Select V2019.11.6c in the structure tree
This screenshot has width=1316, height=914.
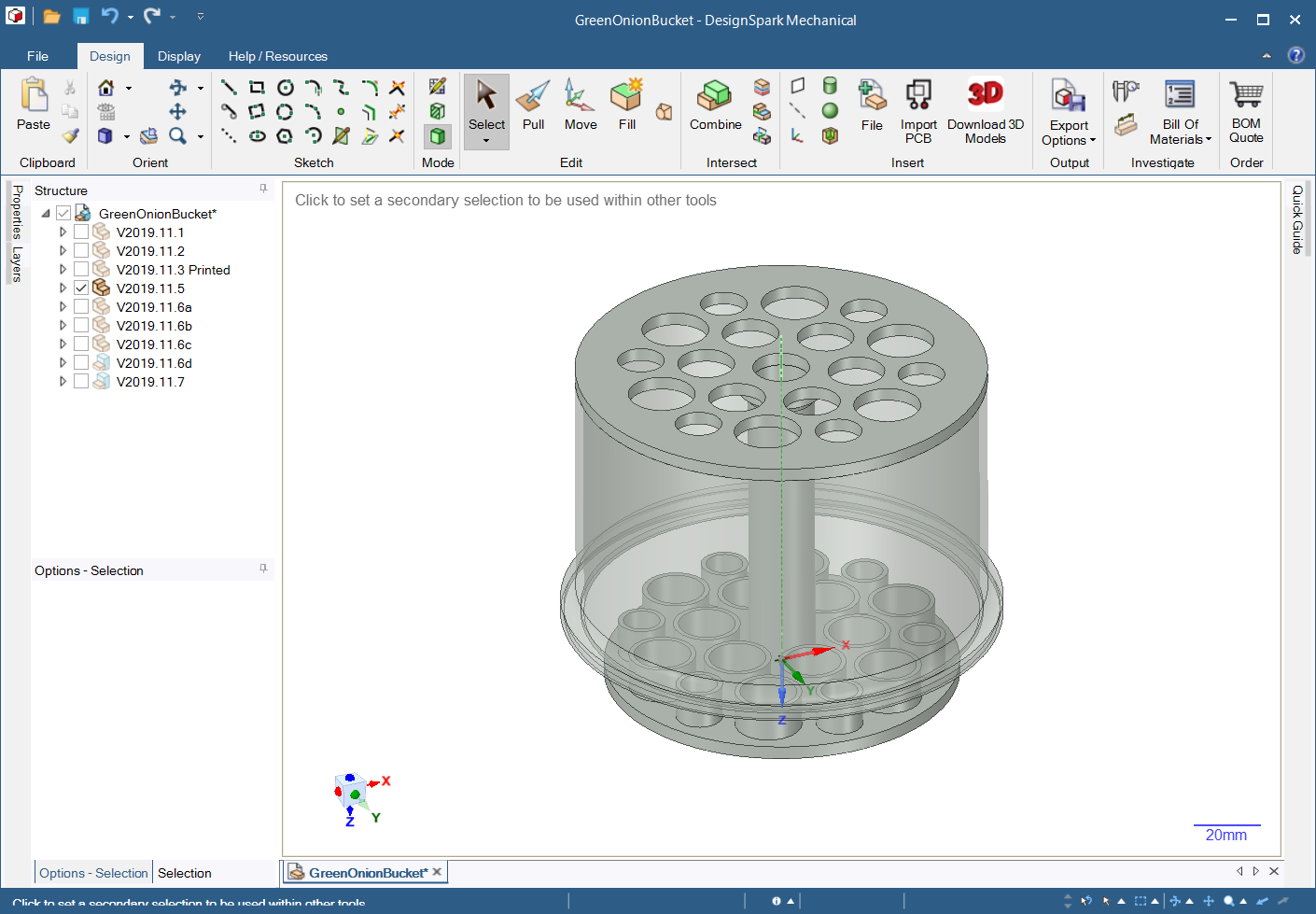pos(154,344)
